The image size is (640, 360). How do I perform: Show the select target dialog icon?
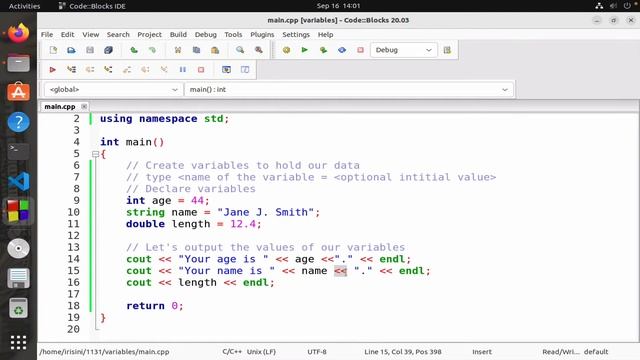coord(447,50)
